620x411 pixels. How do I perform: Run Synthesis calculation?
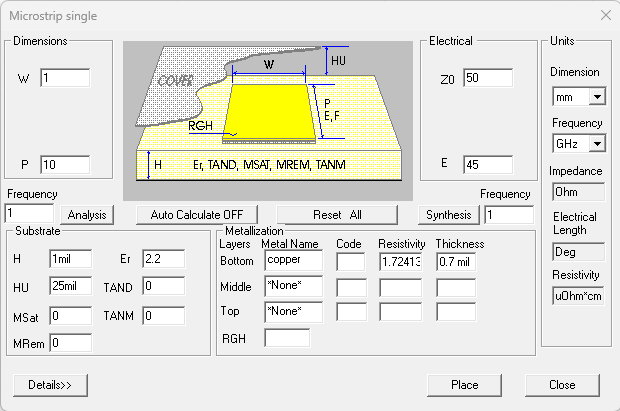click(x=447, y=215)
